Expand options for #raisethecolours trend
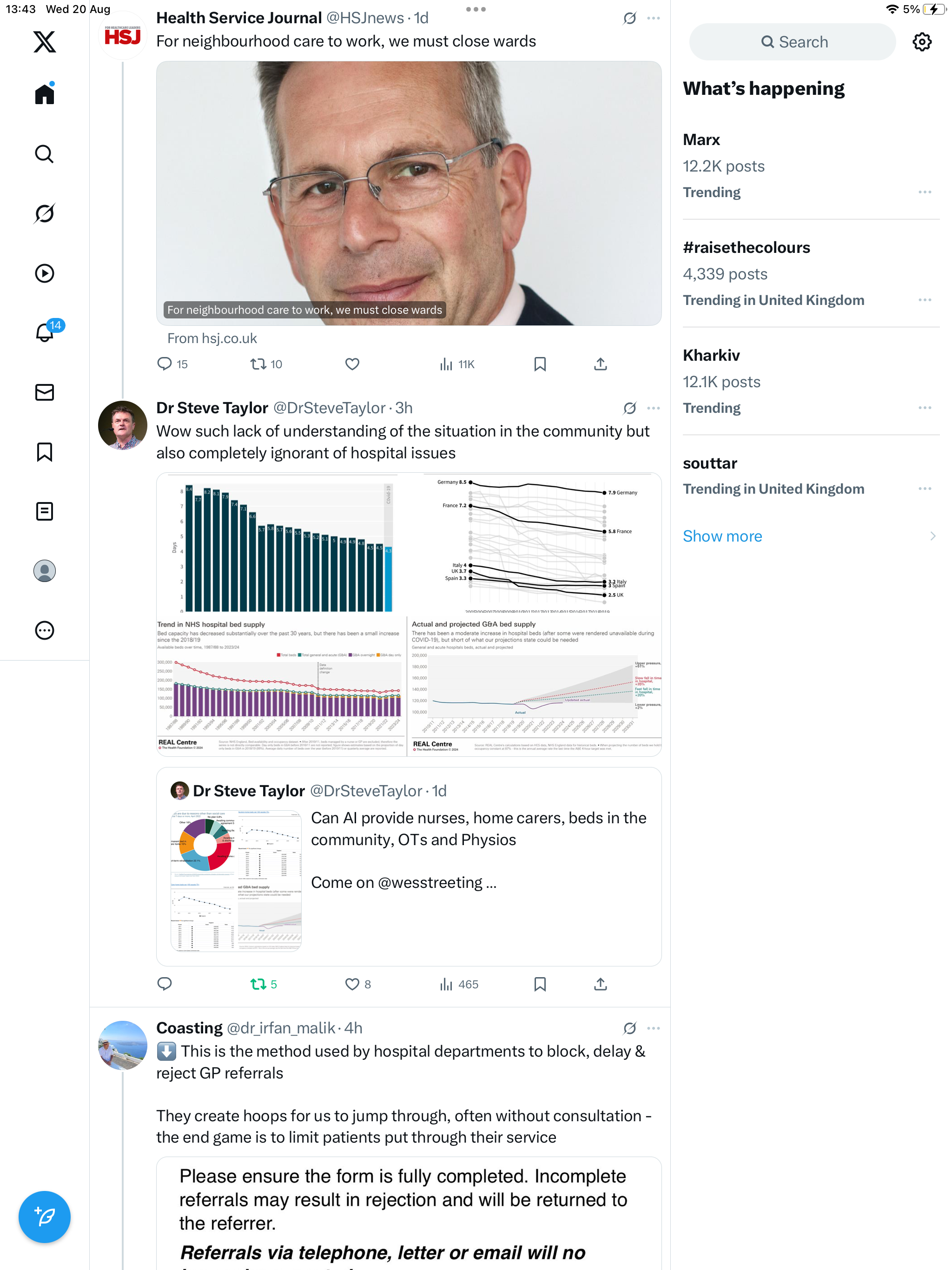Viewport: 952px width, 1270px height. point(925,300)
